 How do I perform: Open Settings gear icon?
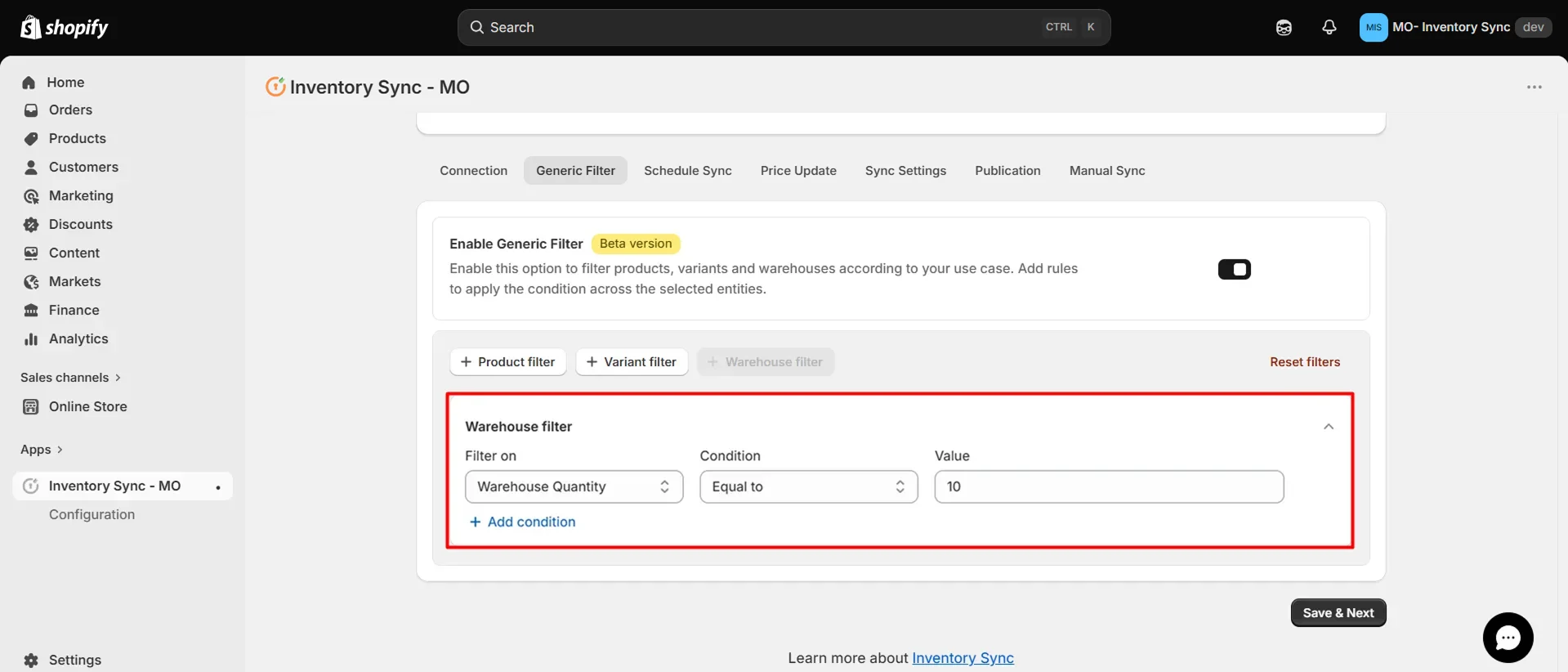31,661
